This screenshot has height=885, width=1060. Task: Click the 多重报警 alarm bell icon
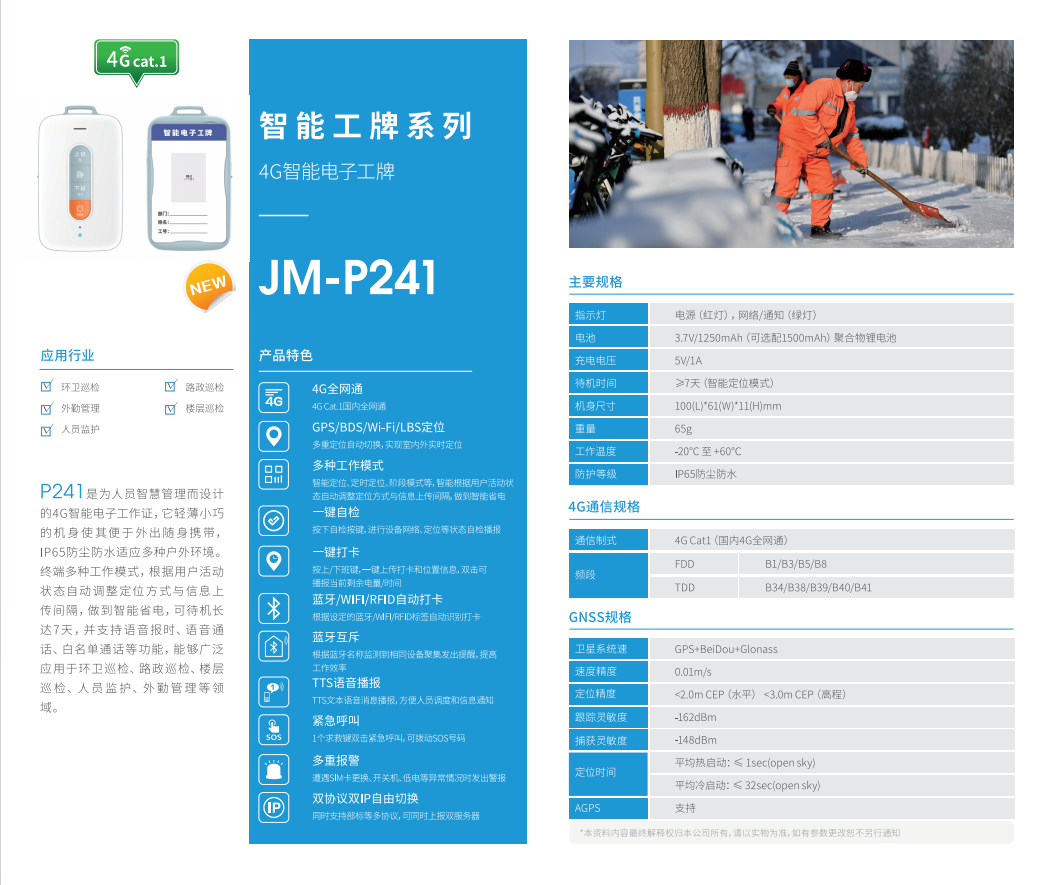click(x=274, y=769)
